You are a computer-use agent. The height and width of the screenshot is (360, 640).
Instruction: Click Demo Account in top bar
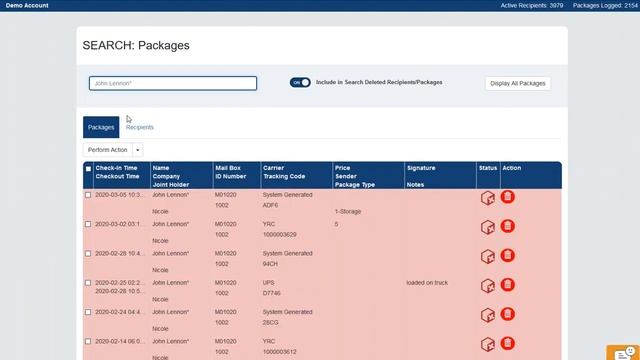(27, 5)
